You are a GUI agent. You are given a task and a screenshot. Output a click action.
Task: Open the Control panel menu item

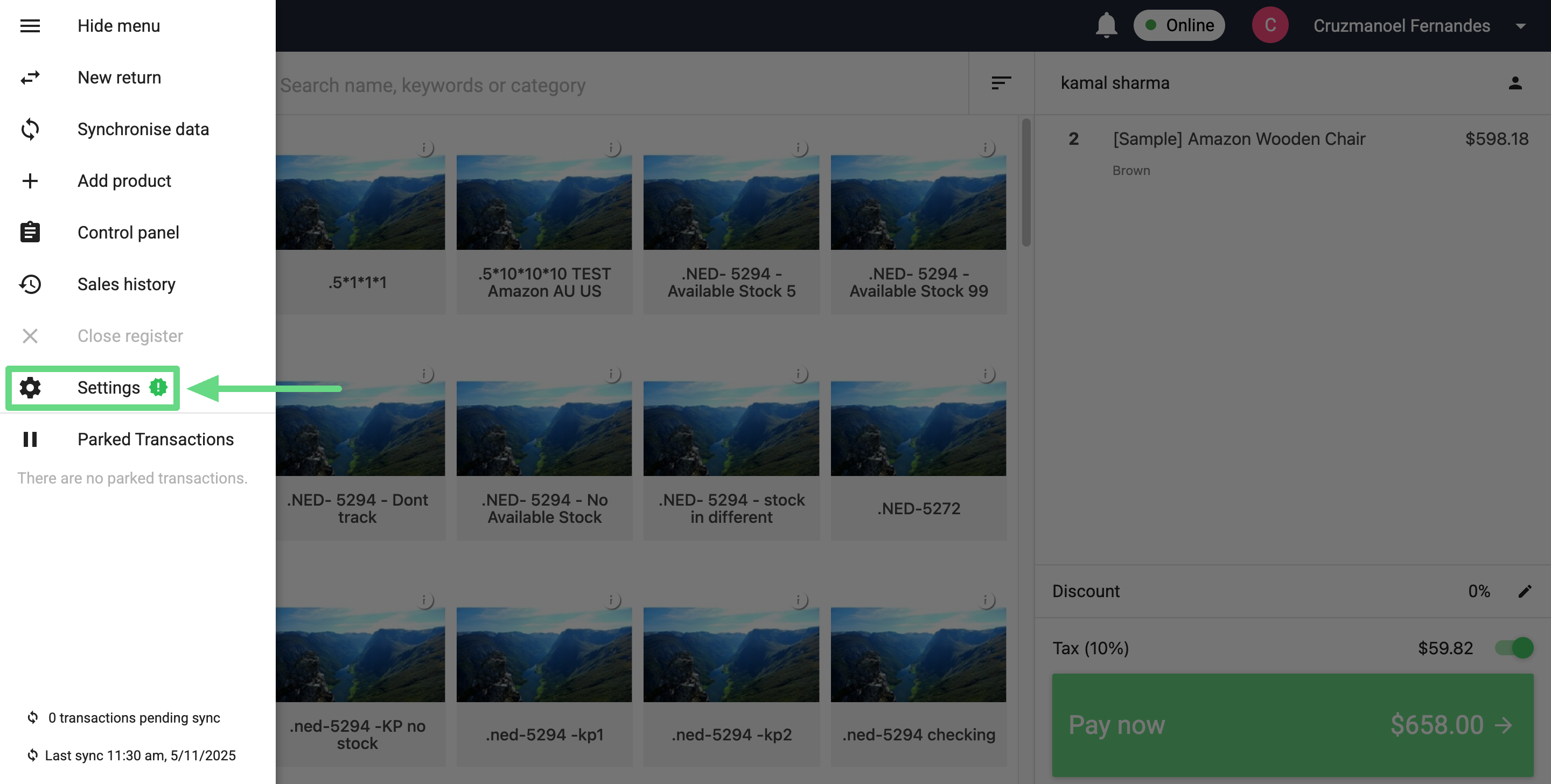coord(128,233)
